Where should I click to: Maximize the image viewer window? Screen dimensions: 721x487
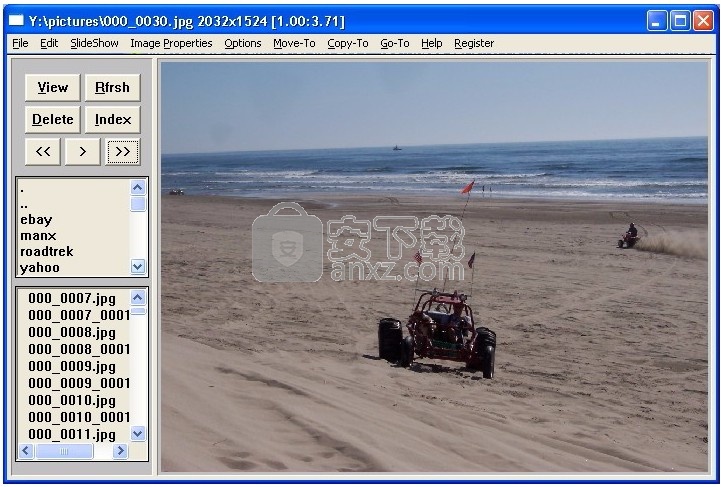(x=680, y=21)
